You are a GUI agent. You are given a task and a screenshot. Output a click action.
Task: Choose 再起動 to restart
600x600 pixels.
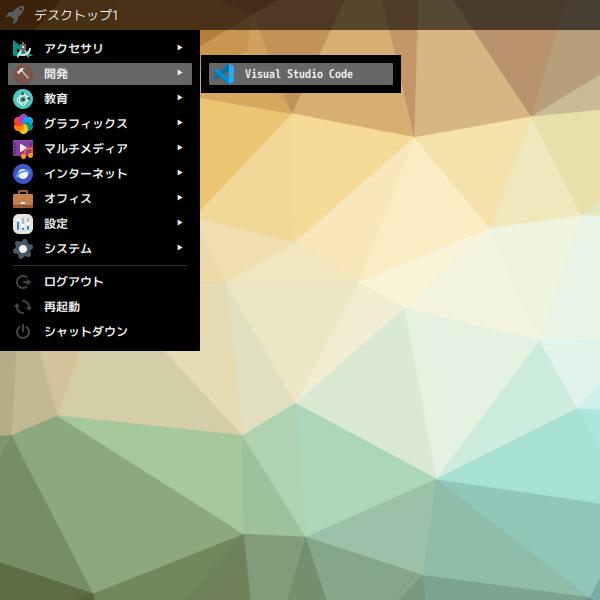(100, 307)
